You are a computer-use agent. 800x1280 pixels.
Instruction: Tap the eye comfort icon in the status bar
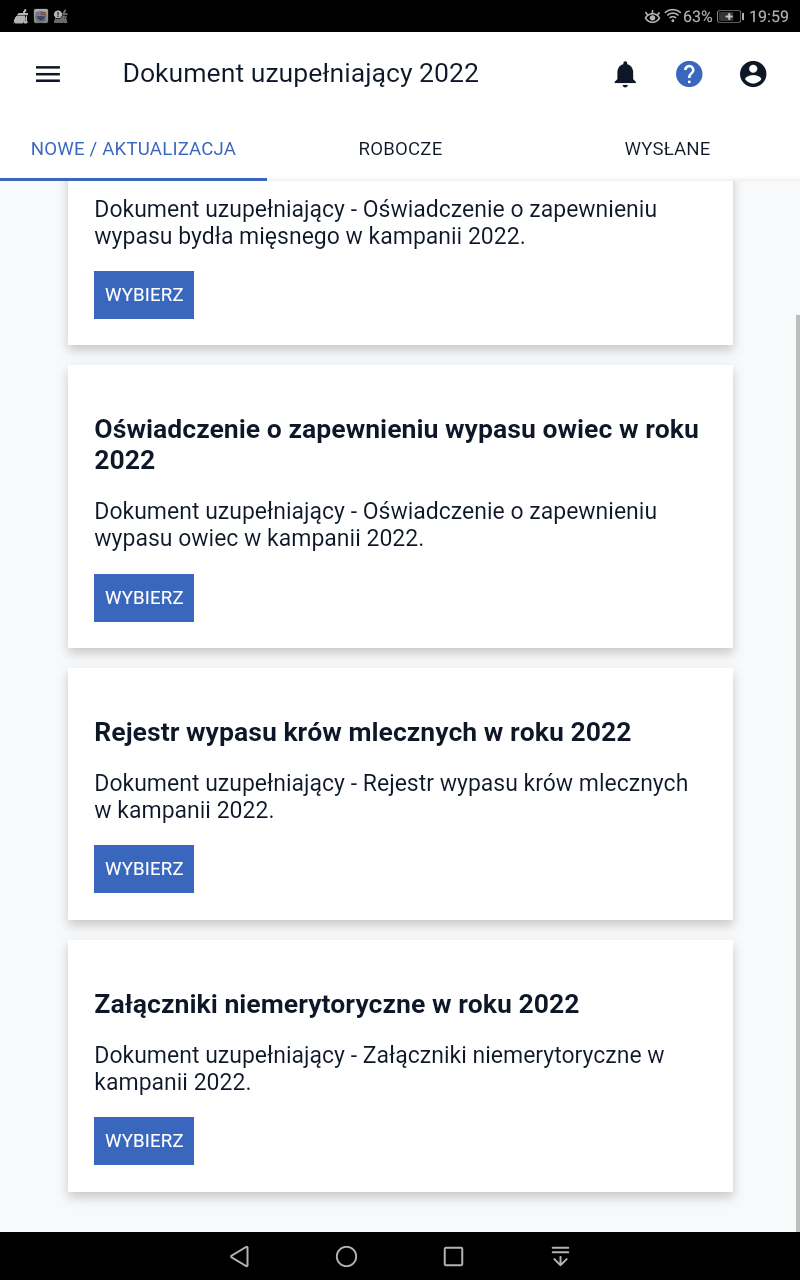(652, 16)
